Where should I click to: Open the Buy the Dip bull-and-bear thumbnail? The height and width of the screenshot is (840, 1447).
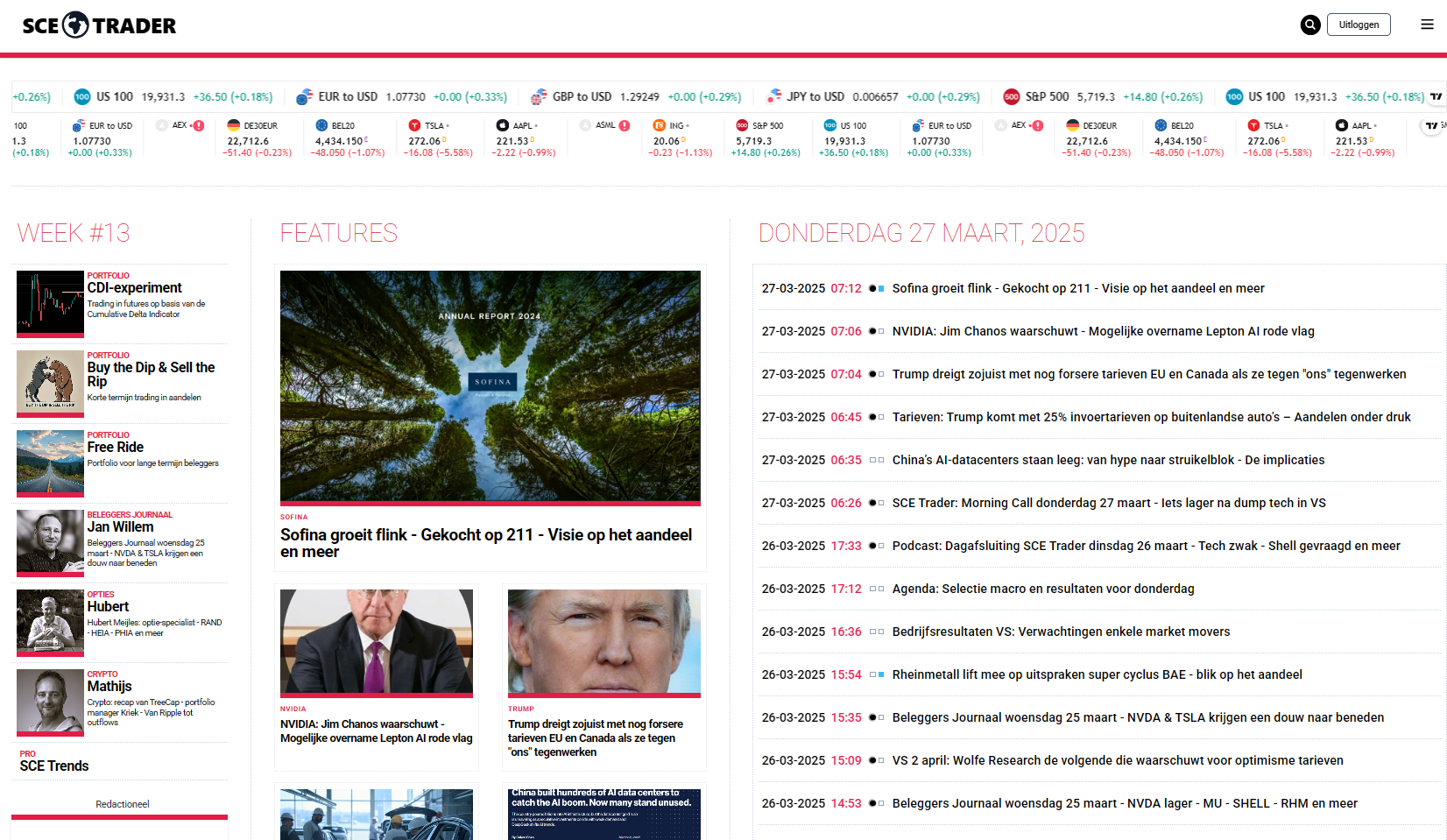pyautogui.click(x=50, y=384)
